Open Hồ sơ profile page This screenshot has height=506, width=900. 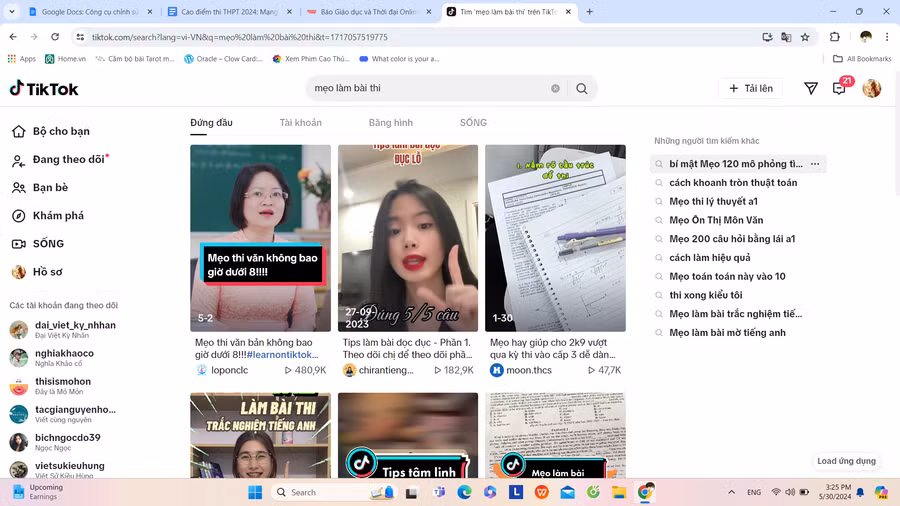coord(37,272)
